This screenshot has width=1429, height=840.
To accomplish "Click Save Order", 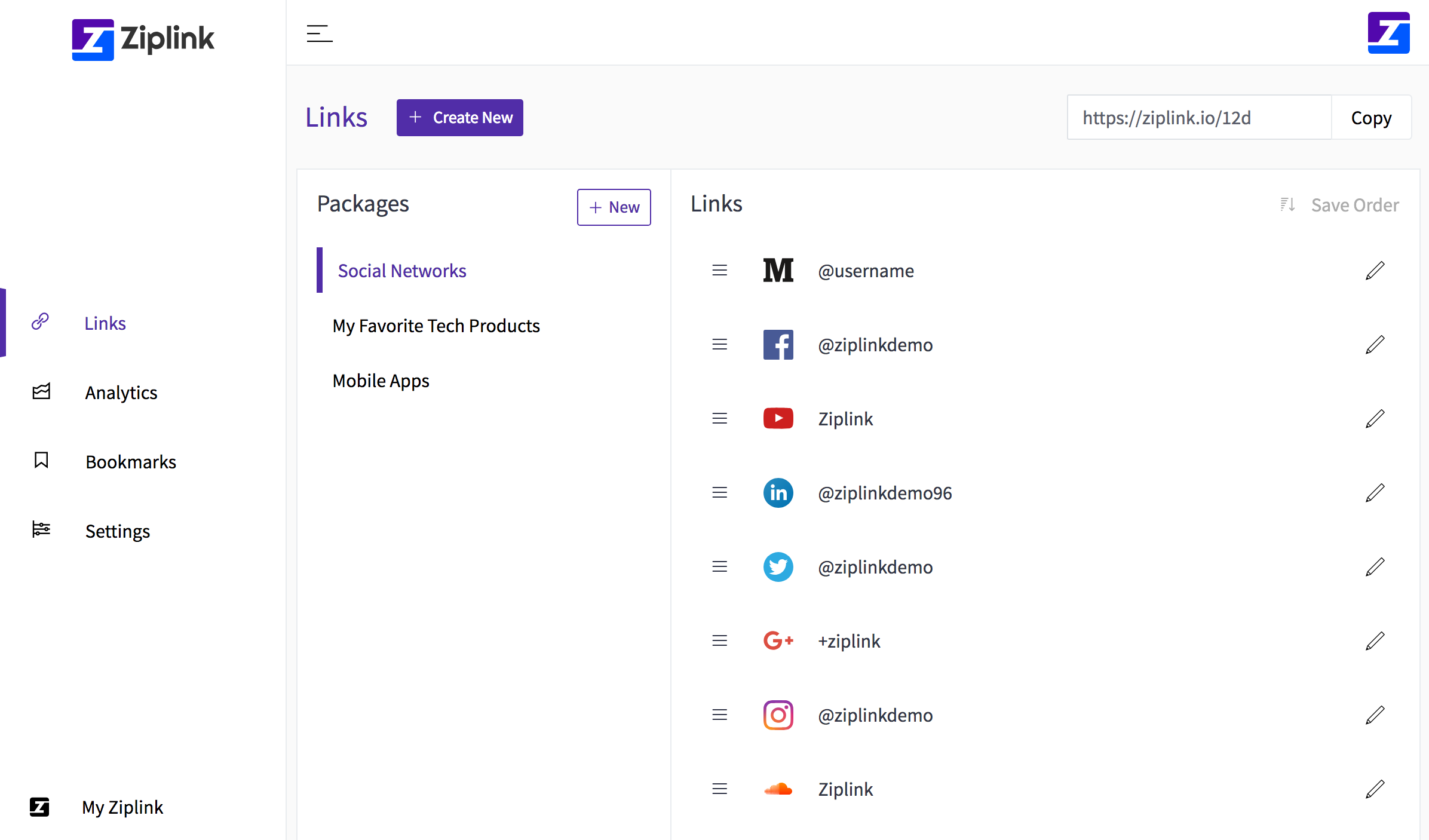I will point(1355,205).
